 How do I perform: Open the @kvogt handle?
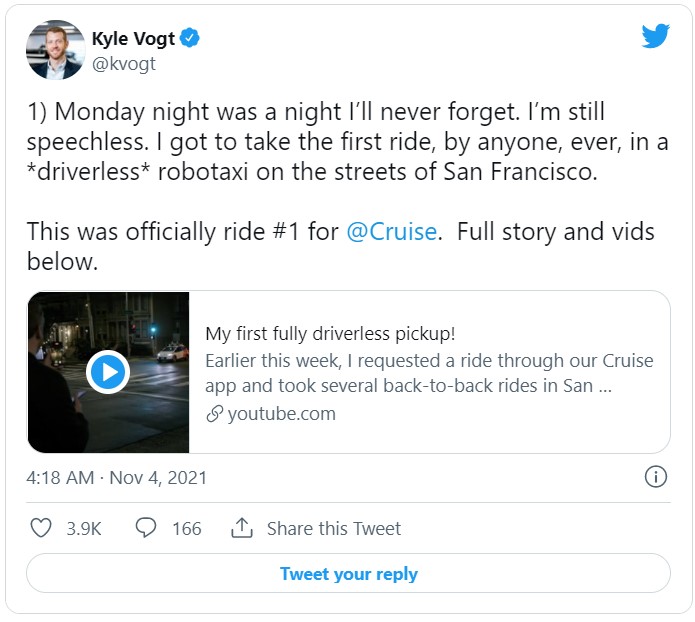click(124, 64)
